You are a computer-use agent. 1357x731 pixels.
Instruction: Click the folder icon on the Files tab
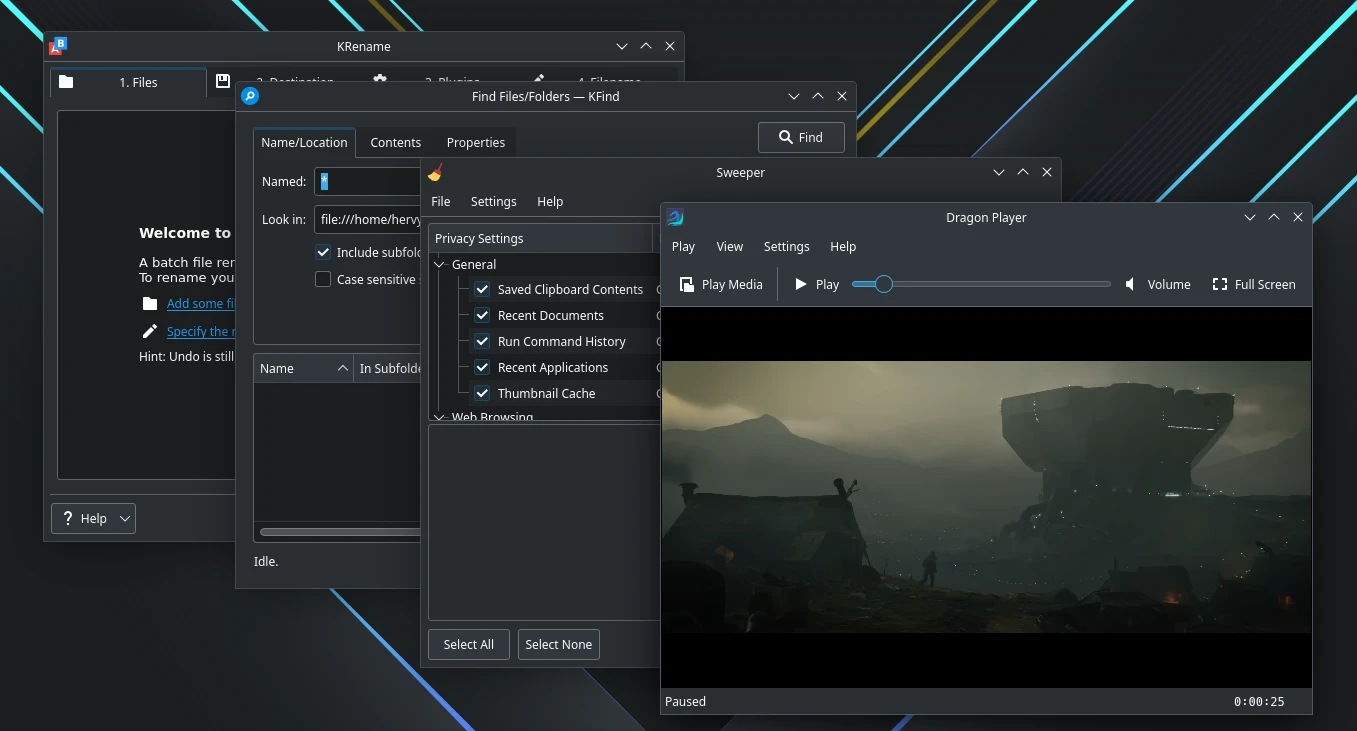[x=66, y=82]
